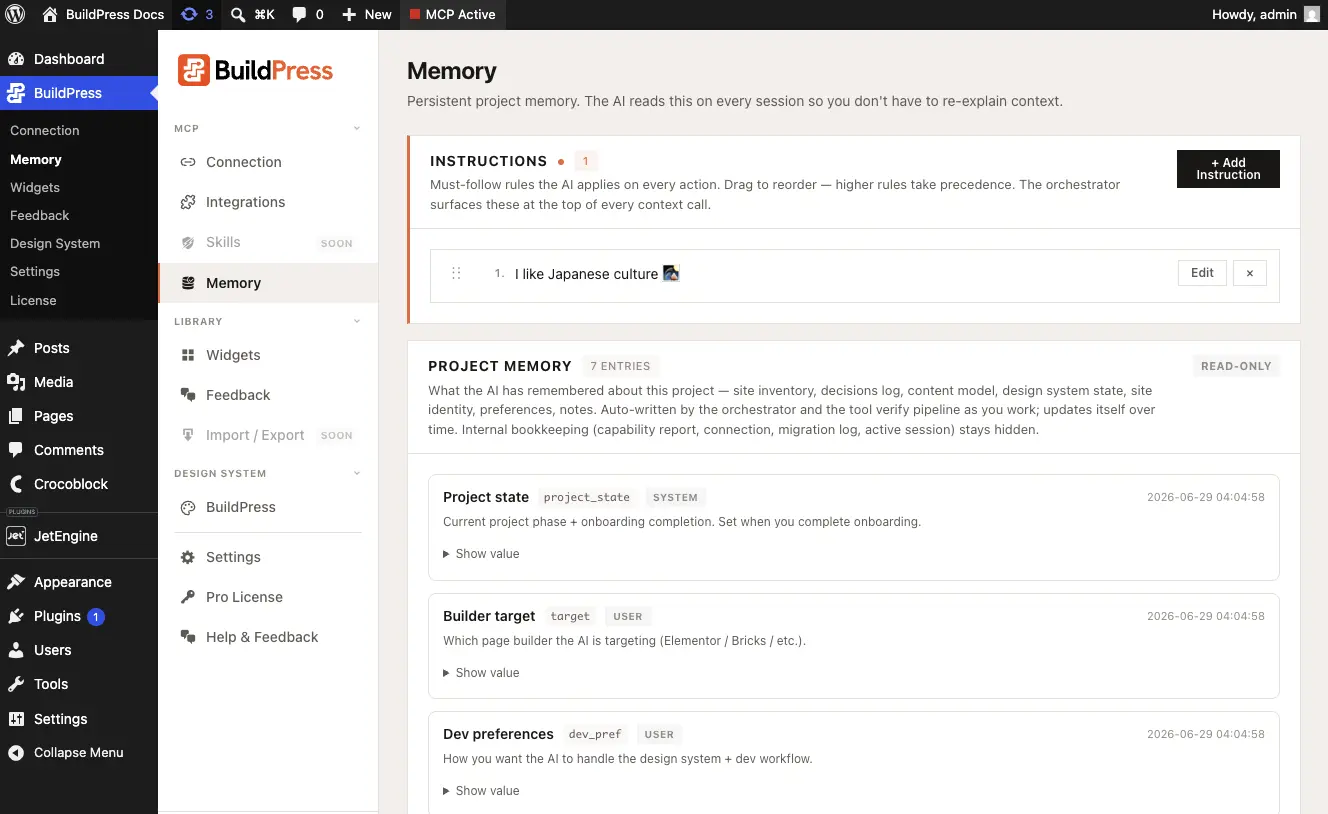The width and height of the screenshot is (1328, 814).
Task: Click the WordPress Settings sliders icon
Action: pos(16,719)
